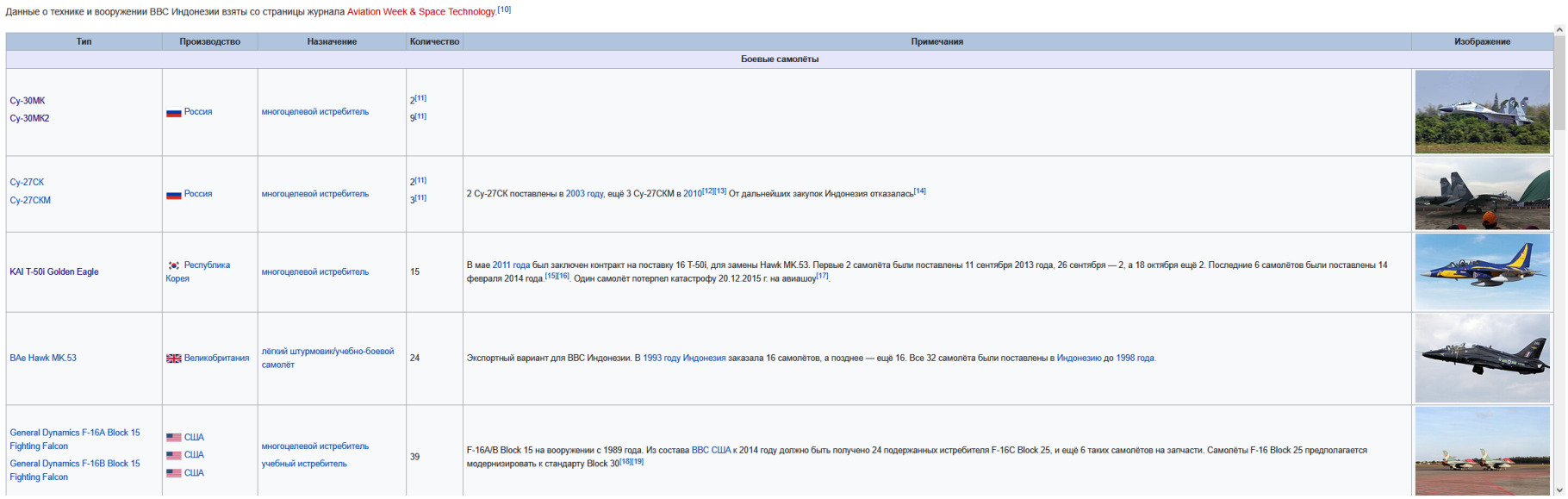View the Су-27СК aircraft photo
Viewport: 1568px width, 499px height.
click(1482, 194)
